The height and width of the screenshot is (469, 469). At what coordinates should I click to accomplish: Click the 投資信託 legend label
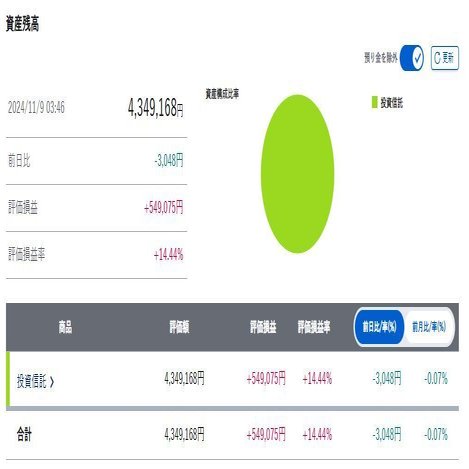[392, 103]
